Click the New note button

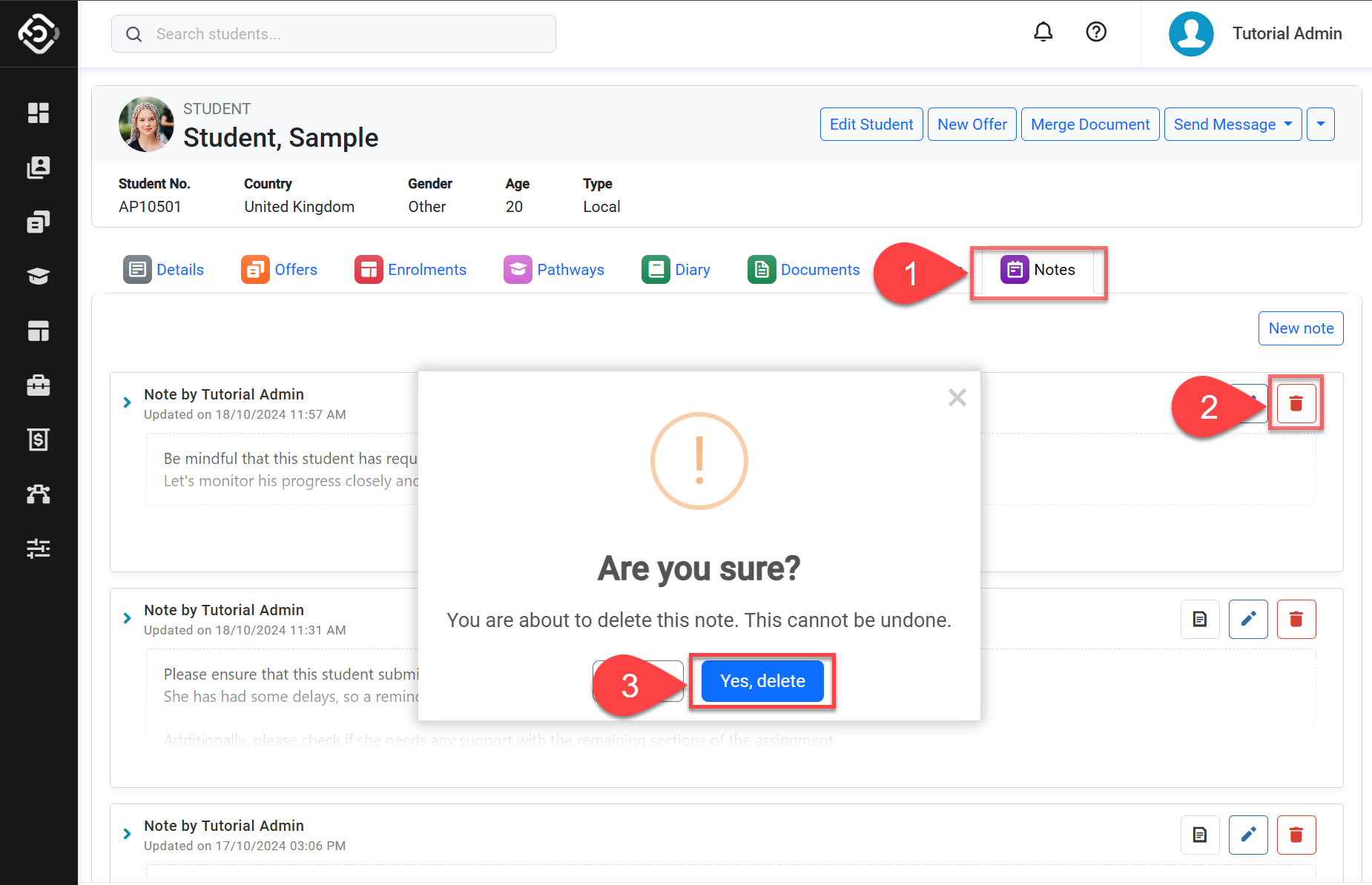pos(1300,328)
